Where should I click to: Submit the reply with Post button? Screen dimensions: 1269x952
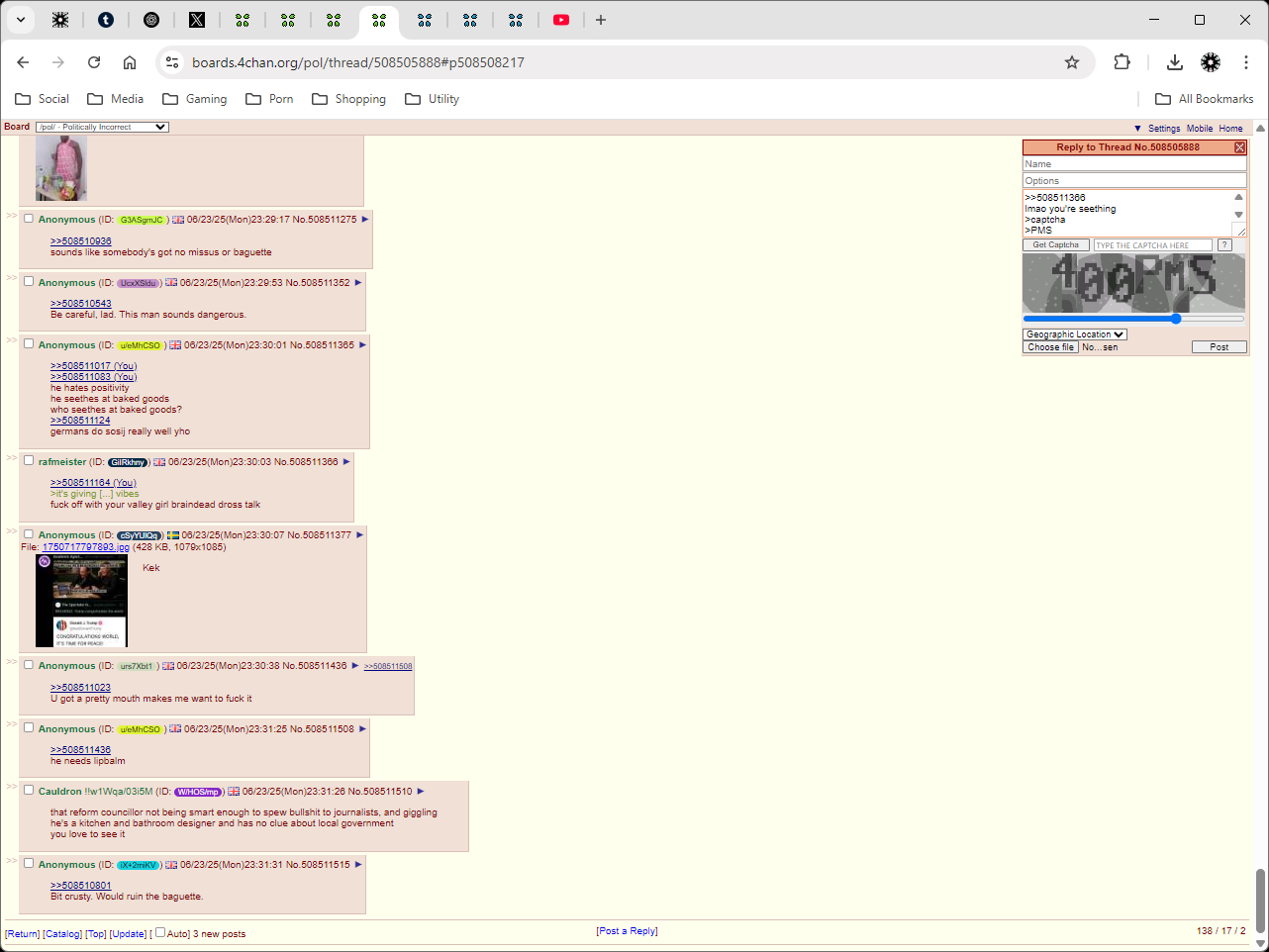[x=1220, y=347]
